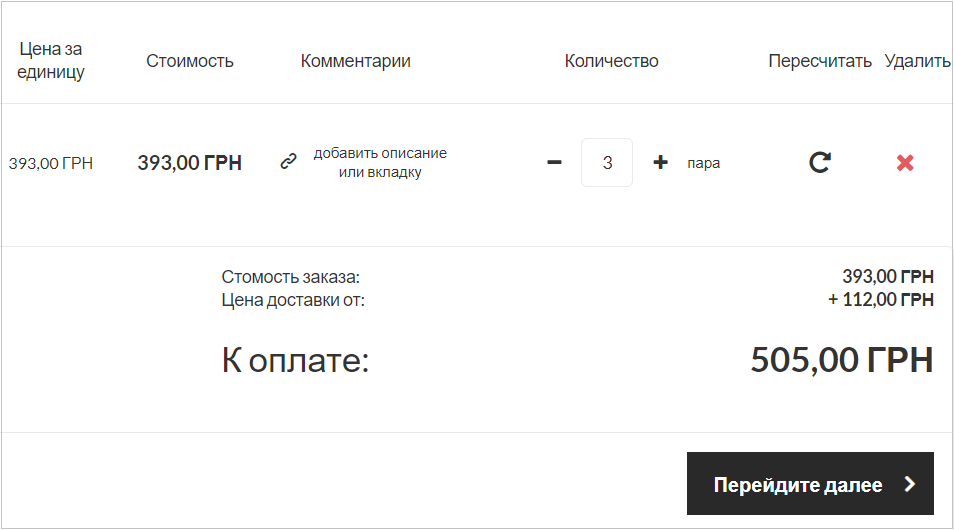Select the Стоимость column header
Screen dimensions: 954x530
tap(190, 61)
